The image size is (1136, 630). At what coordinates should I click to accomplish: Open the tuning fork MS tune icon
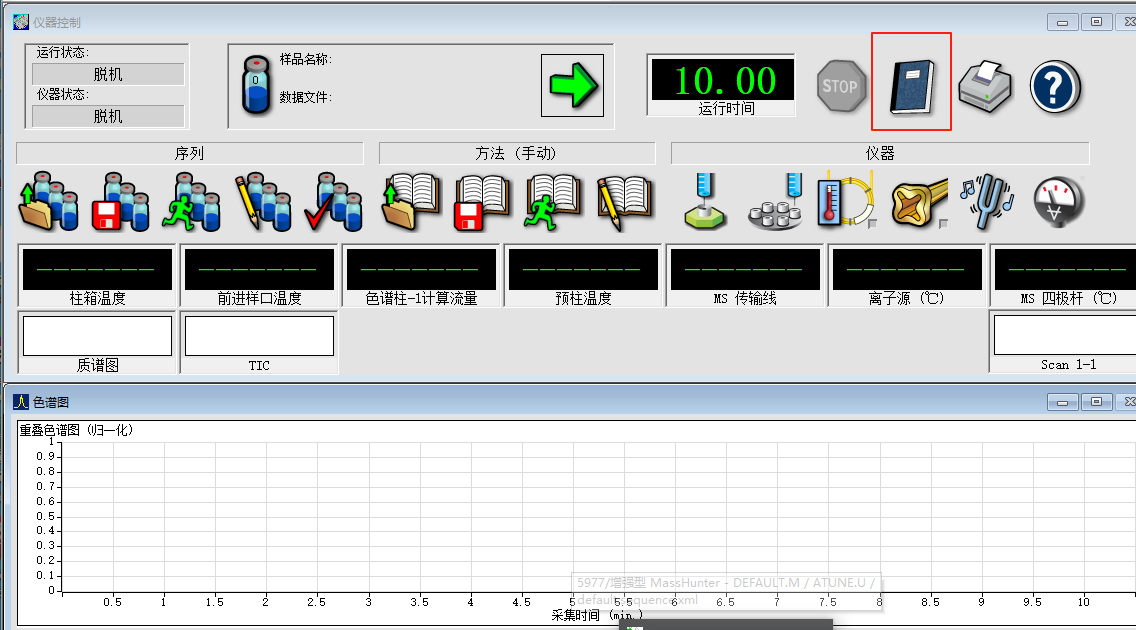pyautogui.click(x=986, y=199)
